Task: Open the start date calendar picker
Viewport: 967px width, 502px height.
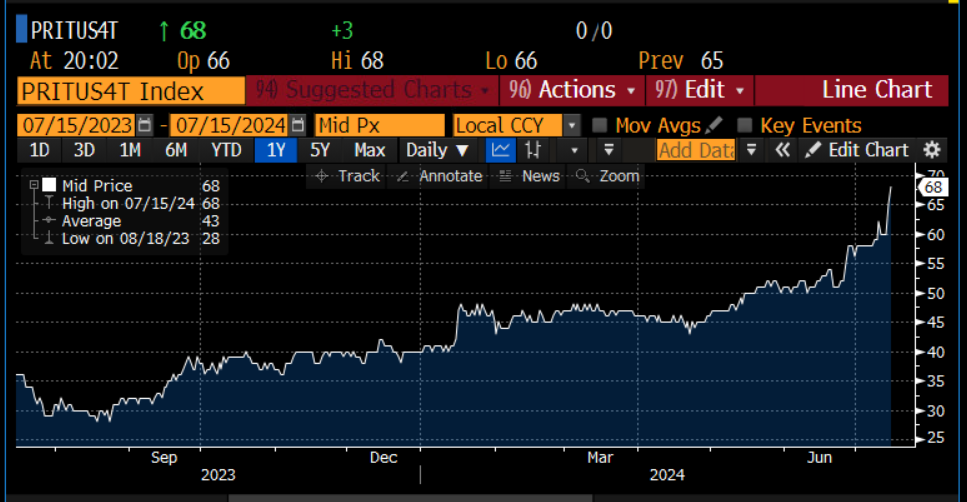Action: (146, 126)
